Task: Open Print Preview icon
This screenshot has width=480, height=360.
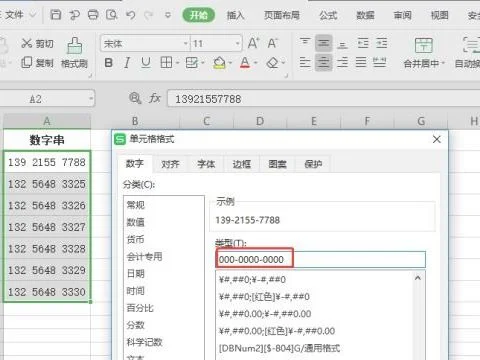Action: pyautogui.click(x=112, y=15)
